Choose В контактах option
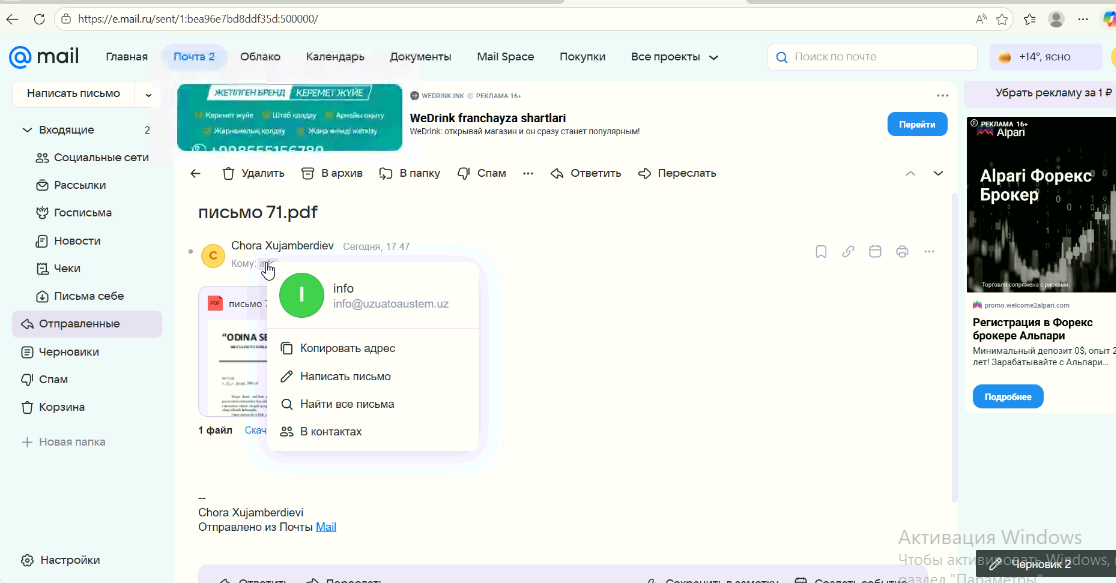This screenshot has width=1116, height=583. [x=321, y=431]
